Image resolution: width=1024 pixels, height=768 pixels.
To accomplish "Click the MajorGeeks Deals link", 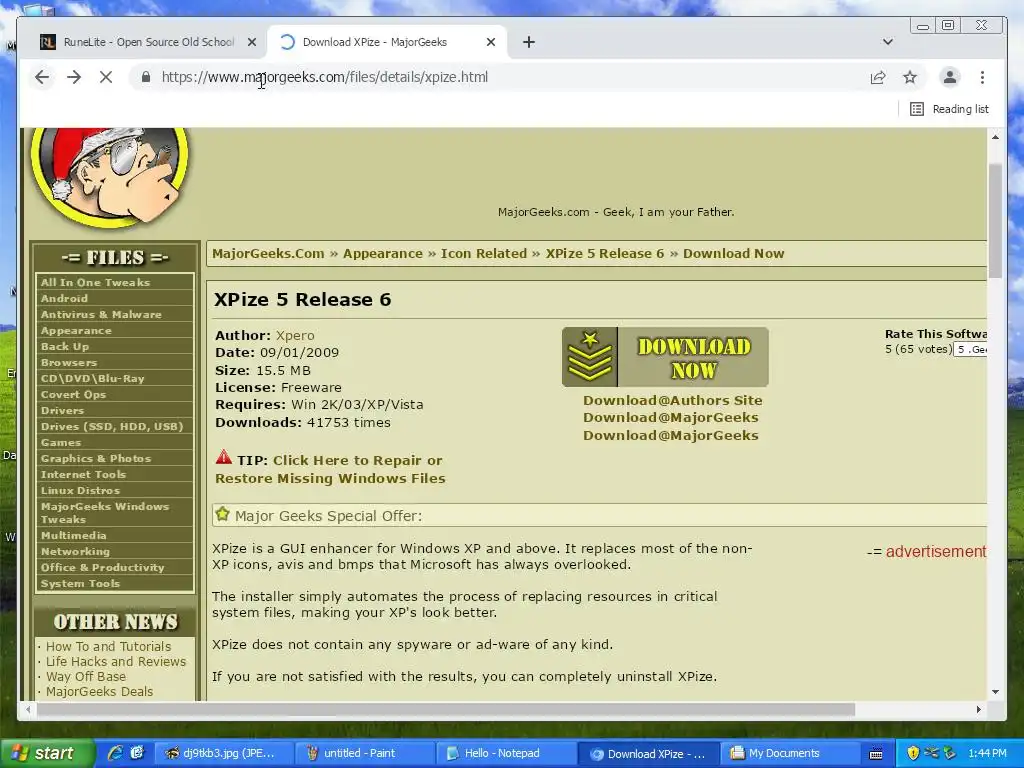I will tap(99, 692).
